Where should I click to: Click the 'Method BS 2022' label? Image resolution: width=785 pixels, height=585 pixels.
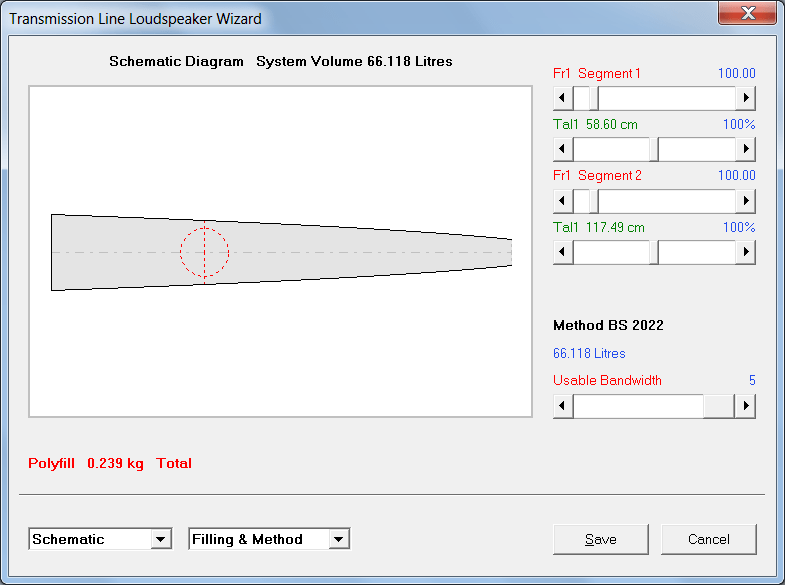[608, 325]
